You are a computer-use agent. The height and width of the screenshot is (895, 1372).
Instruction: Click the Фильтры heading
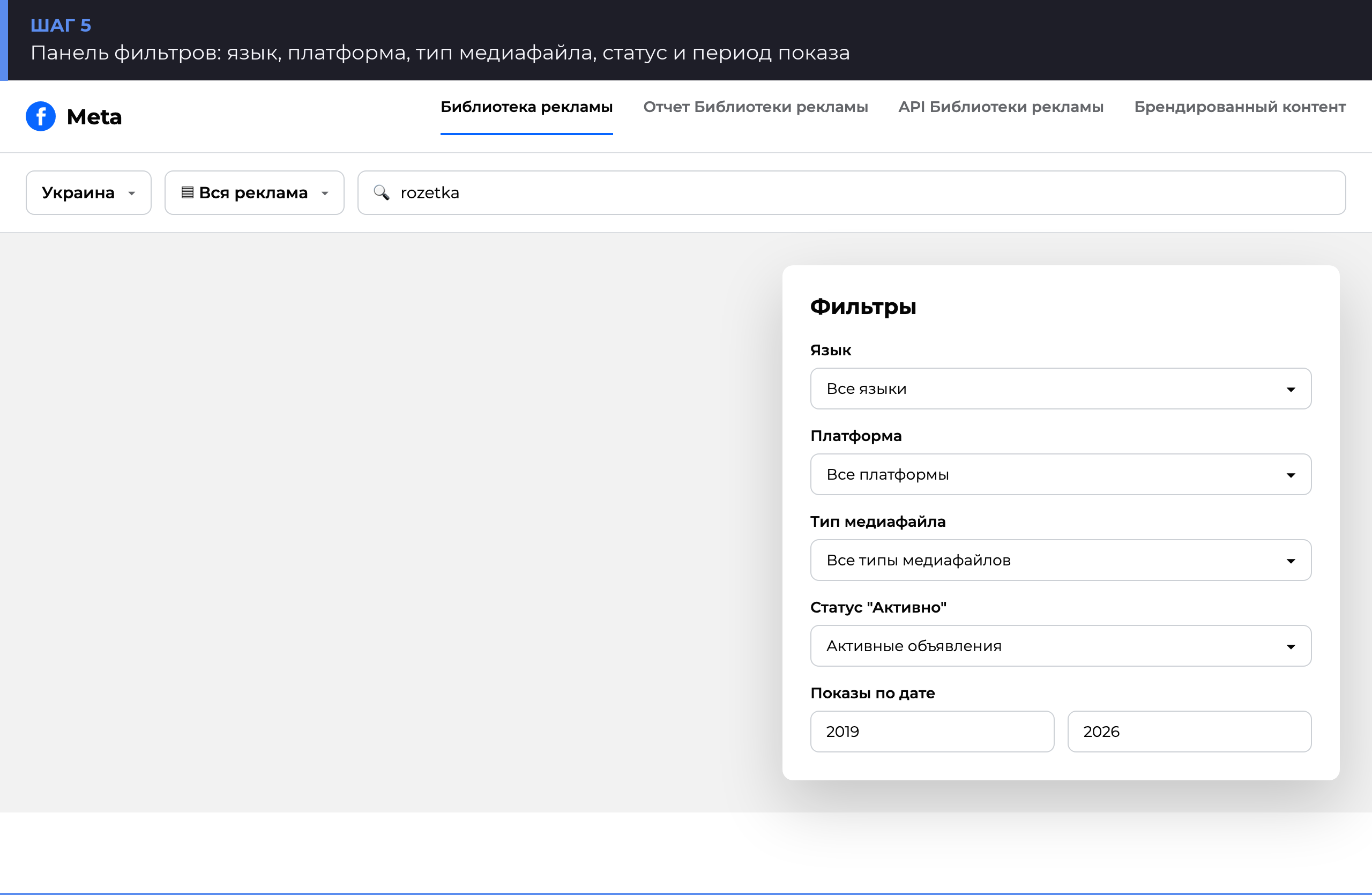(x=863, y=307)
